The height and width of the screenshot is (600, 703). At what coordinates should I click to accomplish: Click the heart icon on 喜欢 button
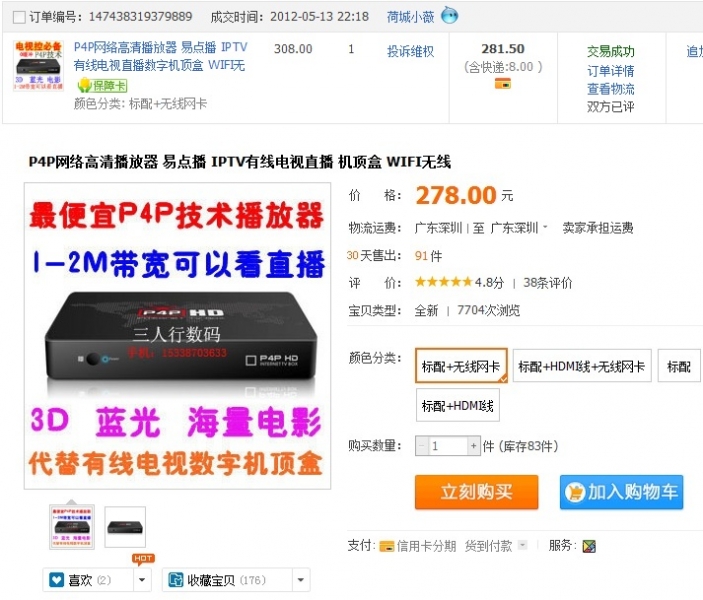pyautogui.click(x=56, y=580)
